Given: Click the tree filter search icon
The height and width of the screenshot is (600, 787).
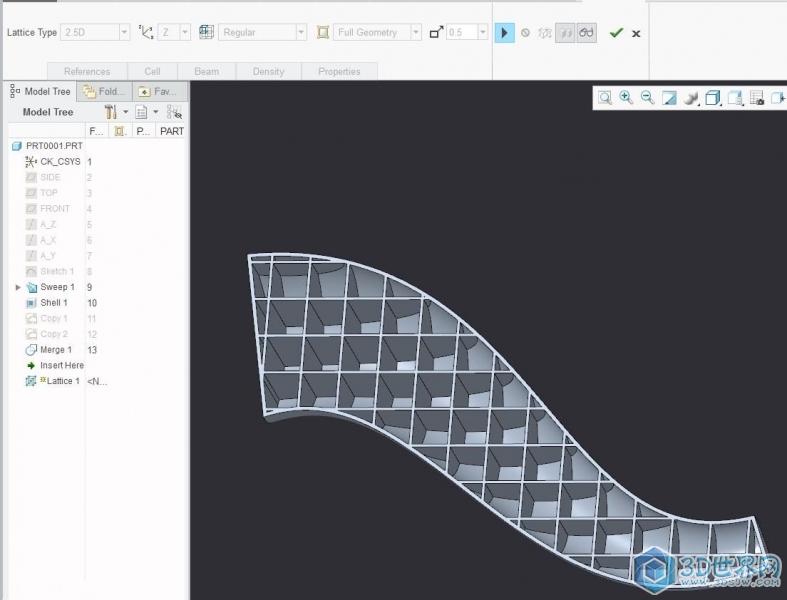Looking at the screenshot, I should (x=174, y=112).
